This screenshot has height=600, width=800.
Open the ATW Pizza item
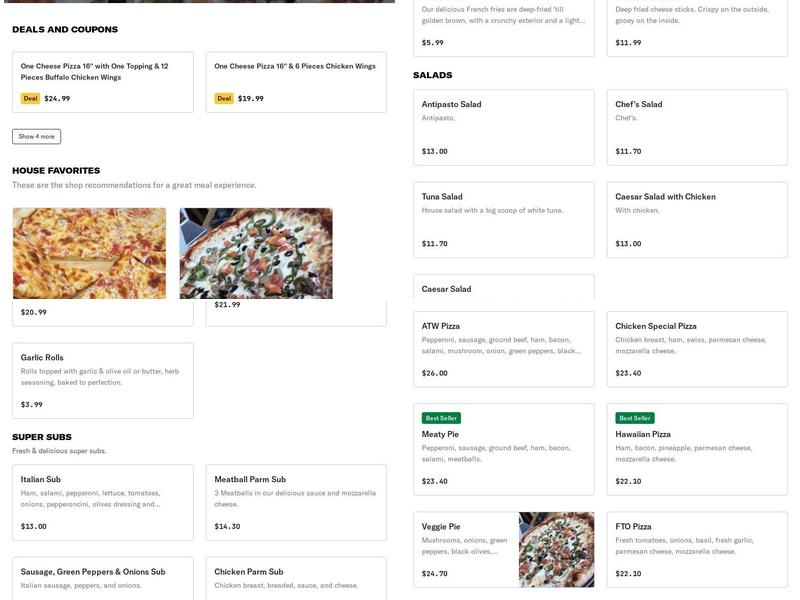pyautogui.click(x=503, y=349)
